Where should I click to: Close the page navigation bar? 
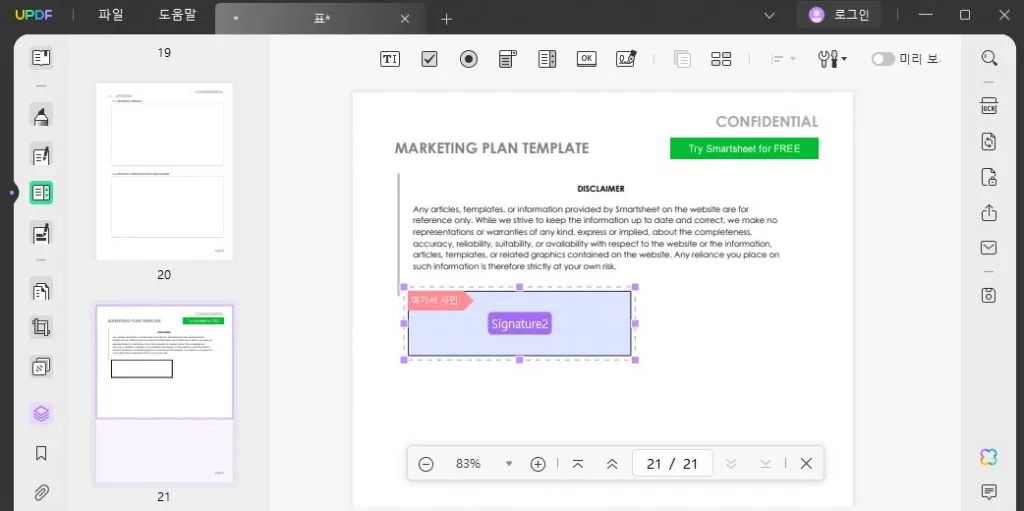point(807,463)
